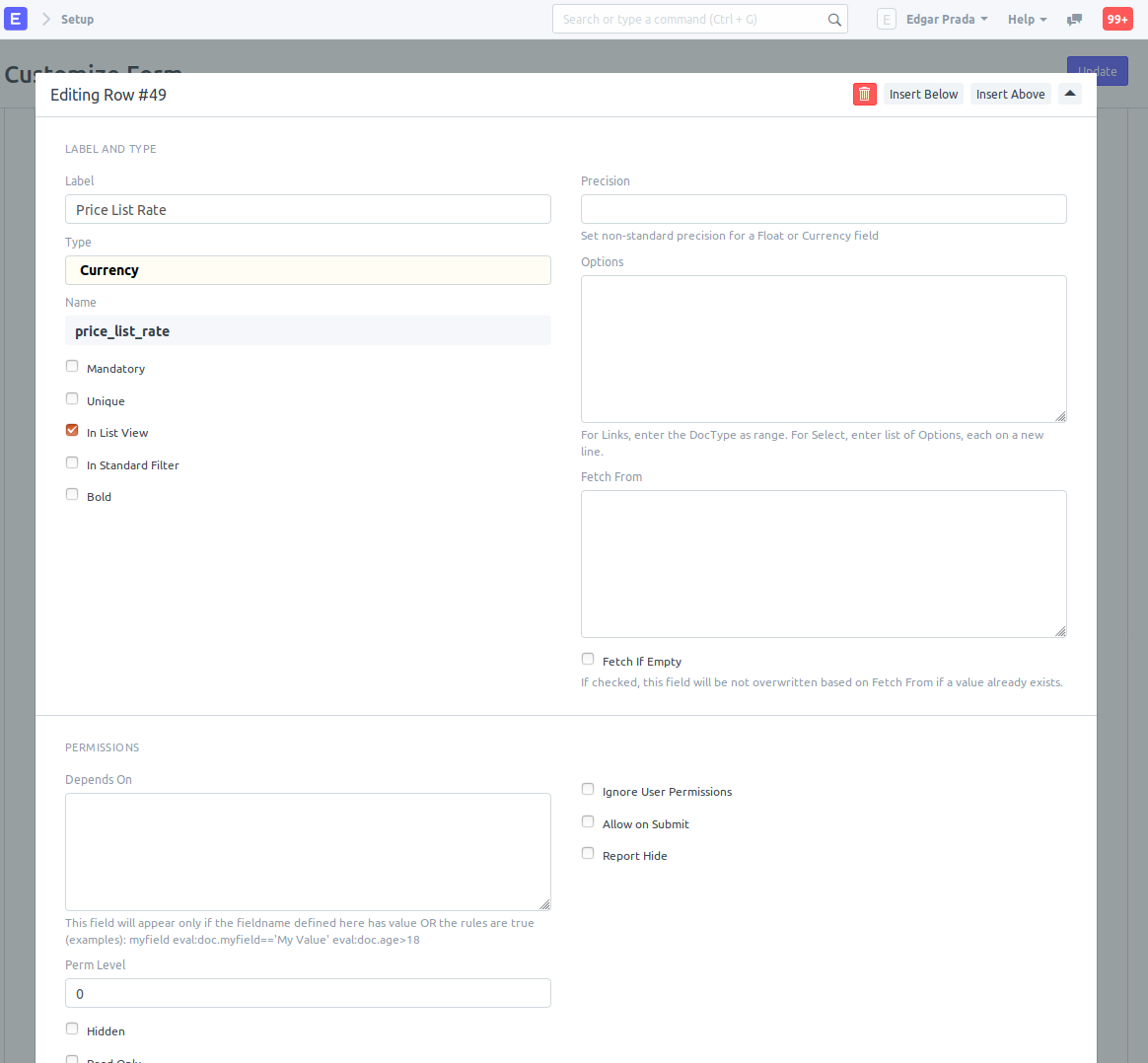Click the Insert Above button
The image size is (1148, 1063).
[x=1010, y=94]
